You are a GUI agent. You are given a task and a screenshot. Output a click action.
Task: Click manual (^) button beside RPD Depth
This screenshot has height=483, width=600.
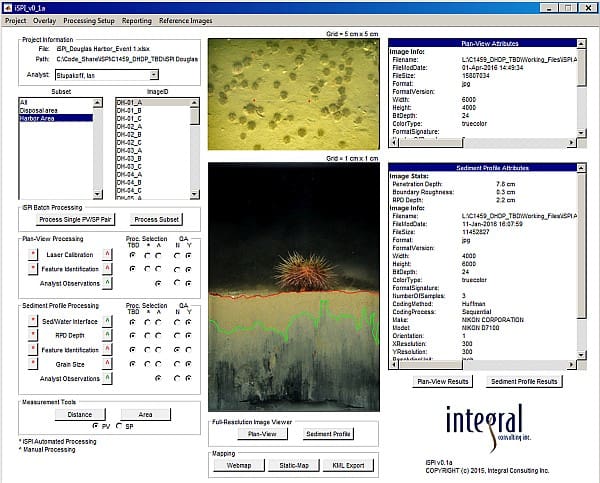pyautogui.click(x=108, y=335)
